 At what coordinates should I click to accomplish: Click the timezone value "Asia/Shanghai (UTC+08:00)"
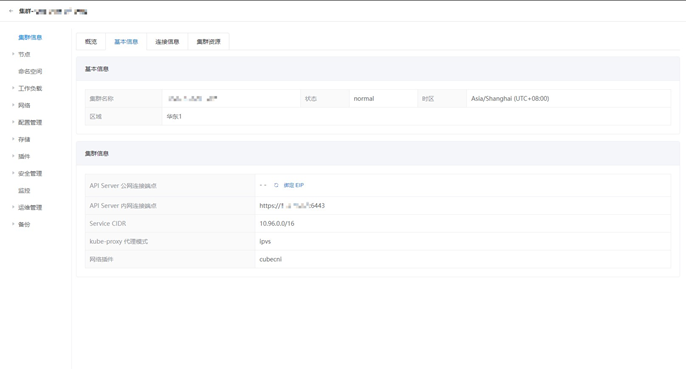pyautogui.click(x=510, y=98)
